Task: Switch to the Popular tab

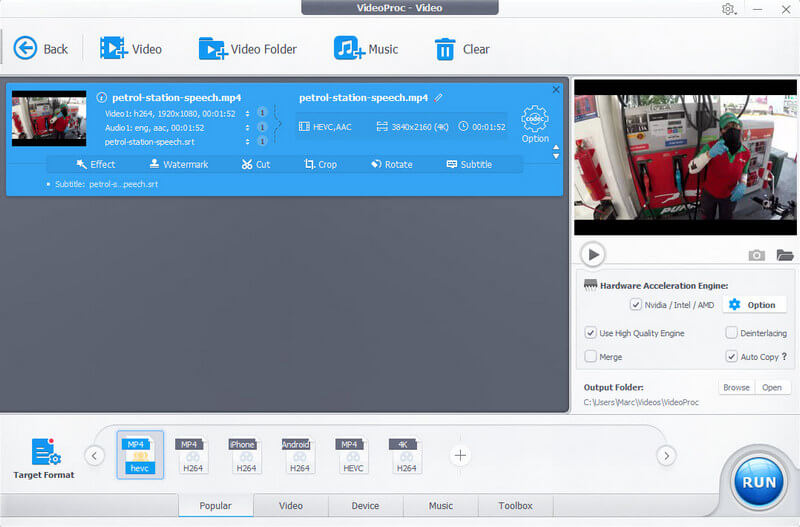Action: tap(215, 505)
